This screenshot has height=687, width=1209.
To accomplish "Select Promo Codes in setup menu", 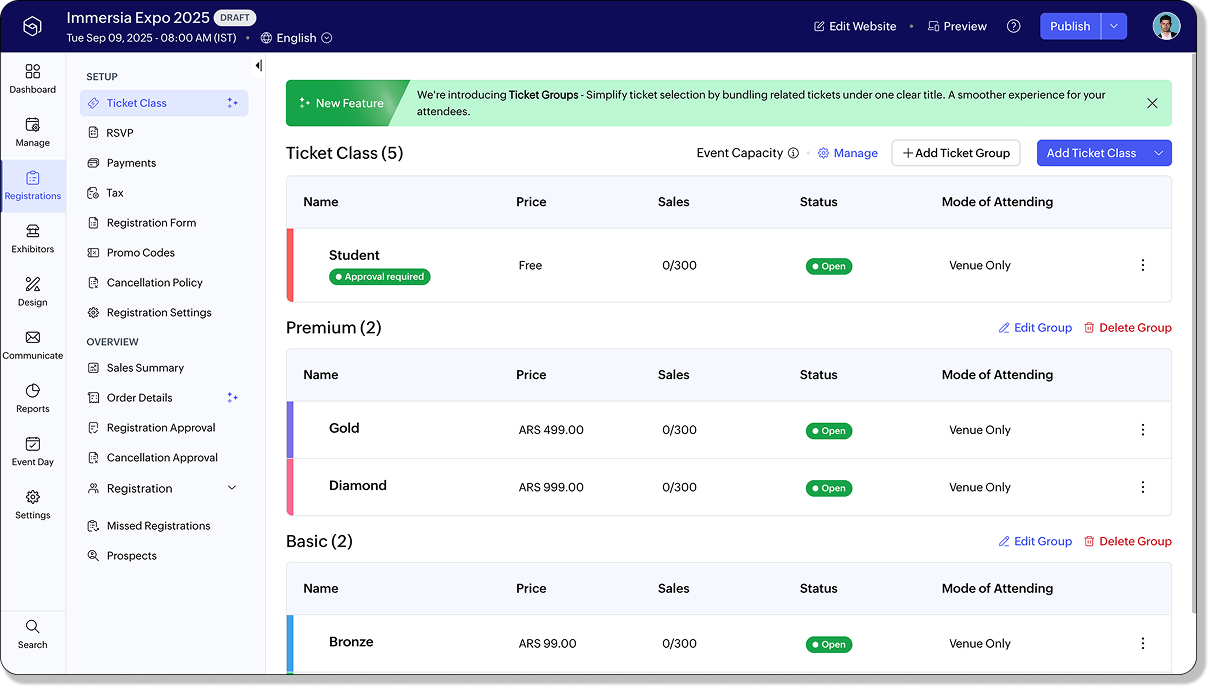I will click(x=140, y=253).
